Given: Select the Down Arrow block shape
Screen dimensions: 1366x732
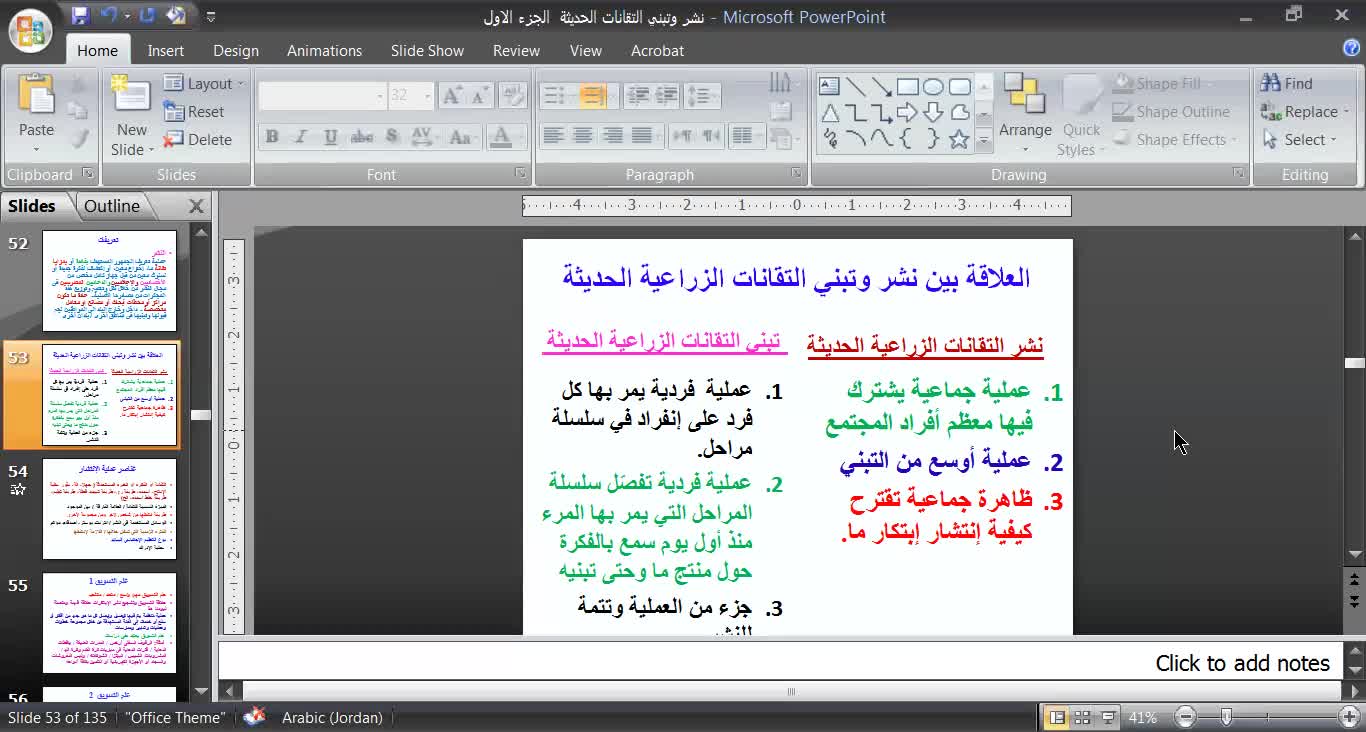Looking at the screenshot, I should [933, 112].
